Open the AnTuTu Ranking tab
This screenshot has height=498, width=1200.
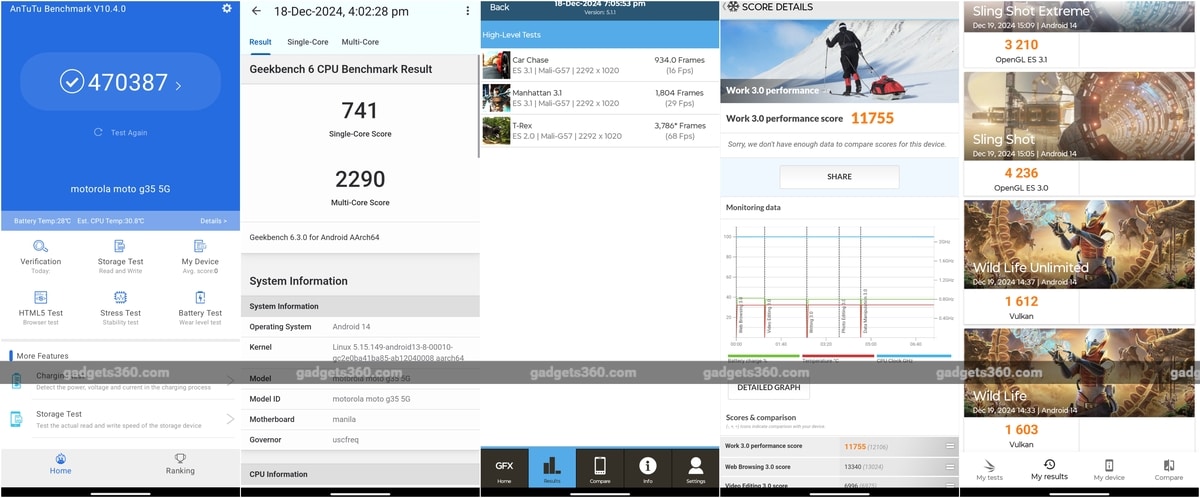point(180,464)
